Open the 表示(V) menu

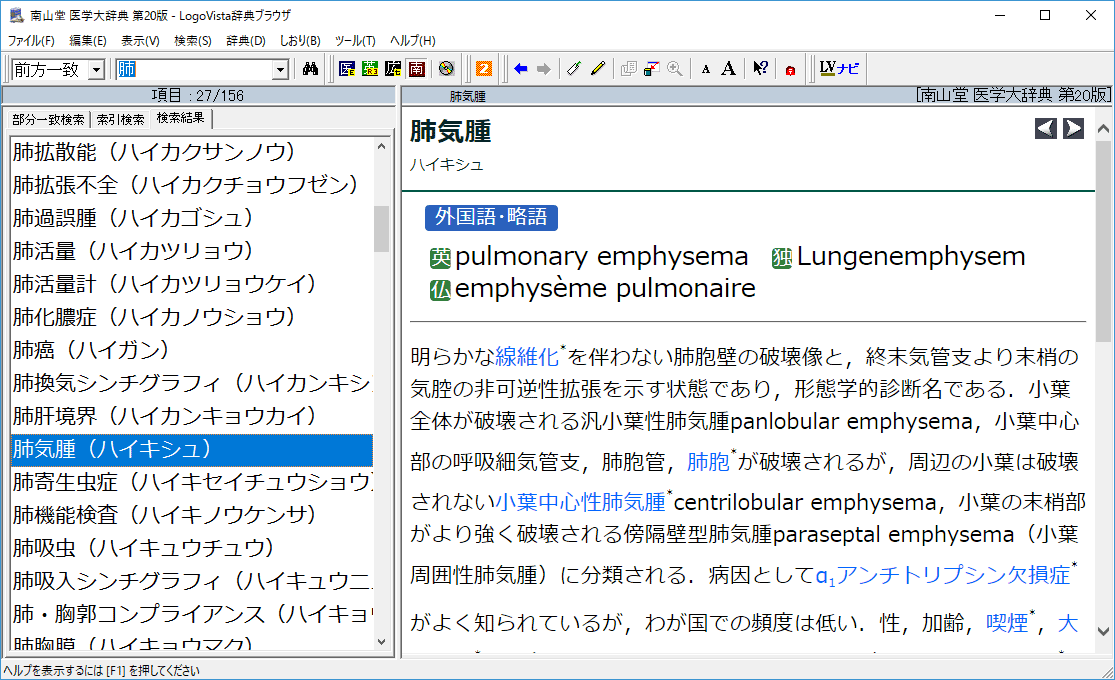140,41
